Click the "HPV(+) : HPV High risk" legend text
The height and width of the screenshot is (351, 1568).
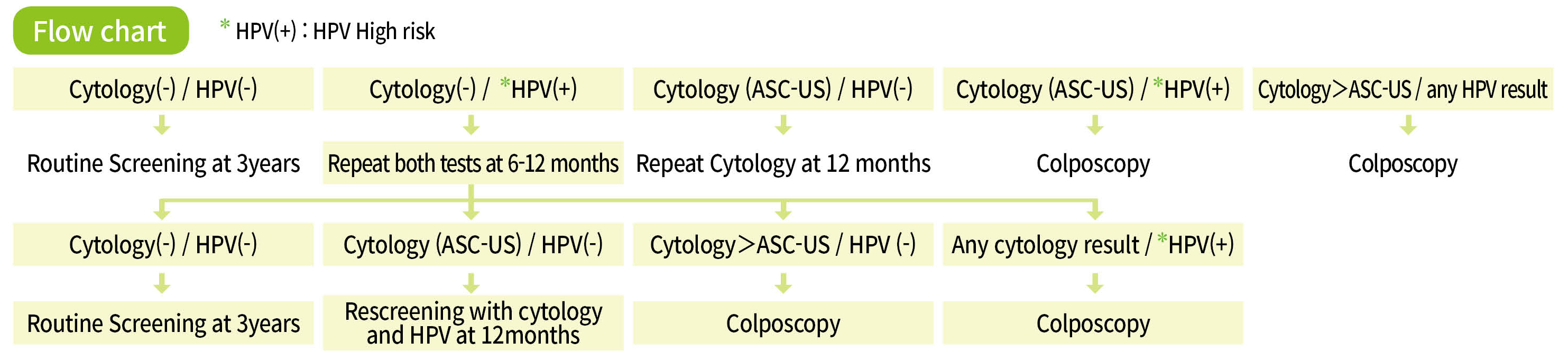pos(335,31)
